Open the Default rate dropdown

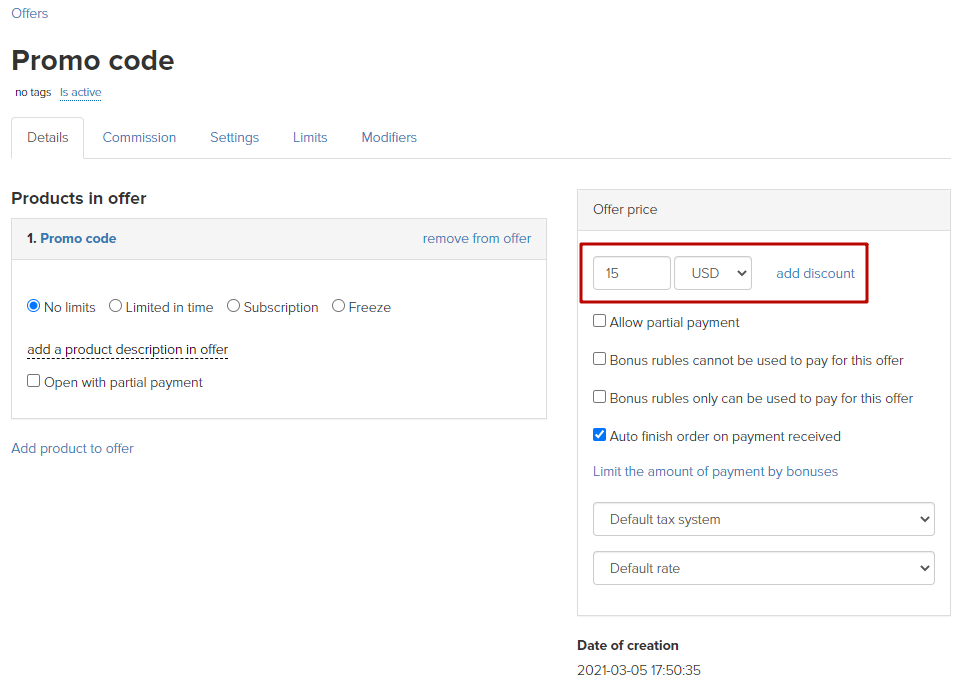tap(763, 568)
